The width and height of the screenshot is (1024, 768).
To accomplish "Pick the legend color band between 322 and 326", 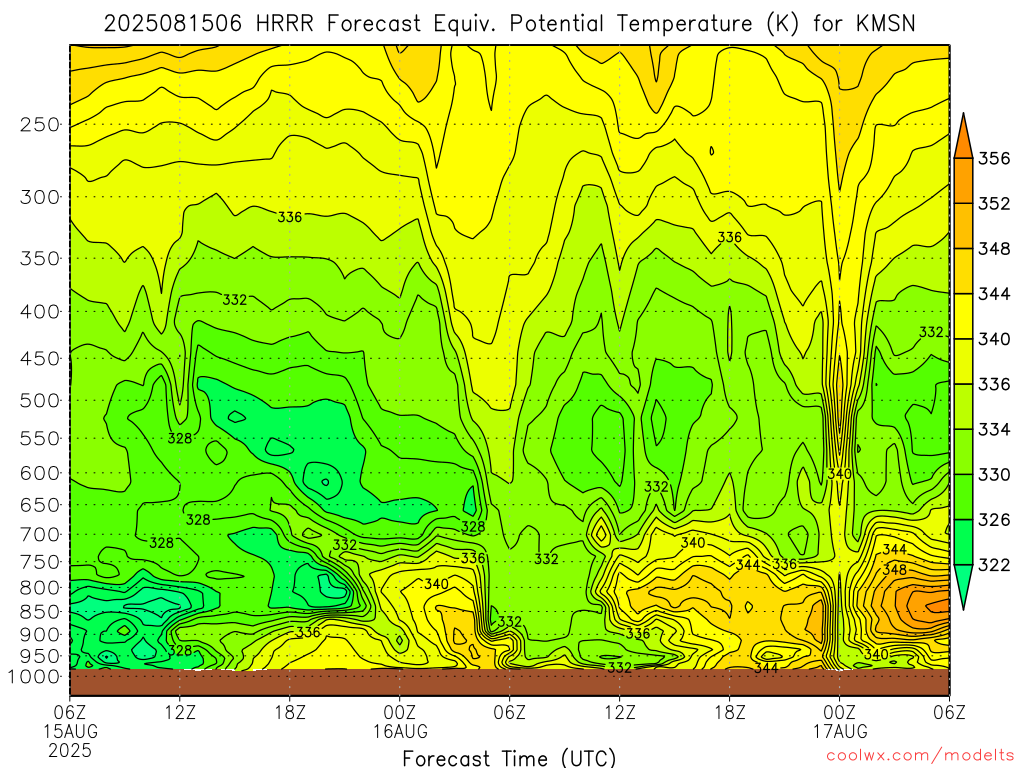I will point(963,542).
